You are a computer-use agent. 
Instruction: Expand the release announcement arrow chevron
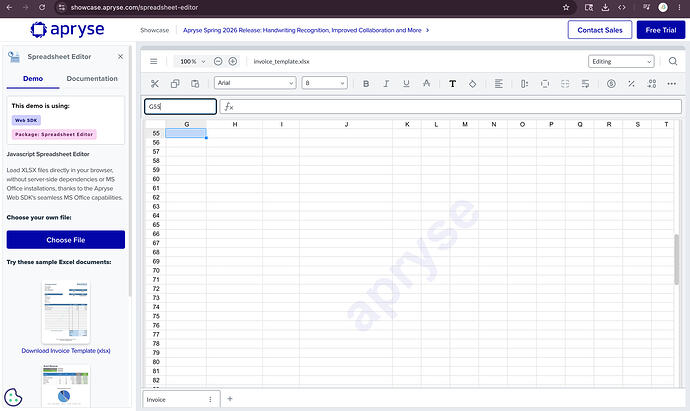click(427, 30)
